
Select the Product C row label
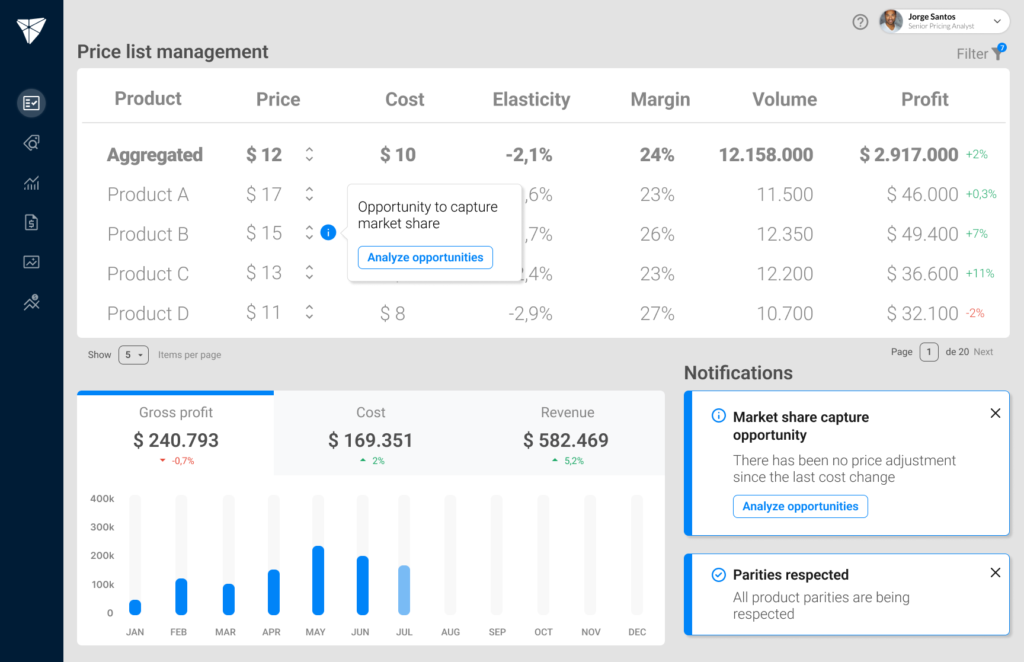coord(148,274)
